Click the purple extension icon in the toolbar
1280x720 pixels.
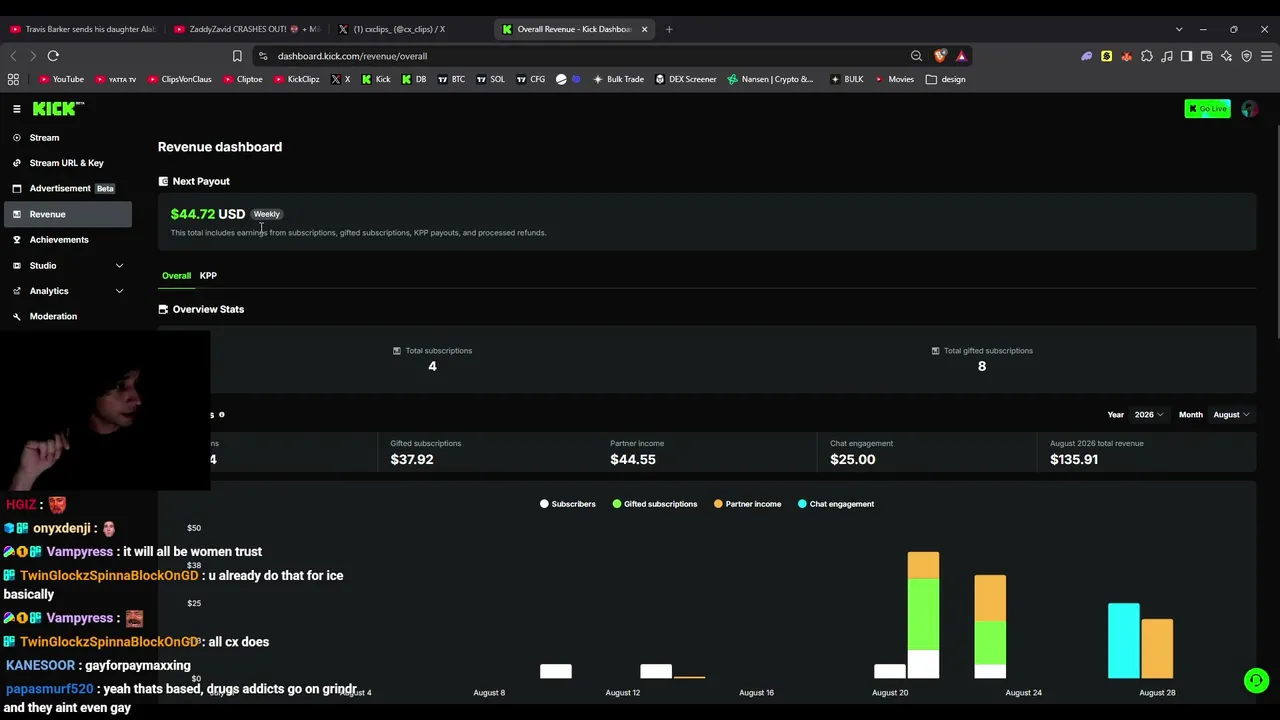[x=1087, y=56]
